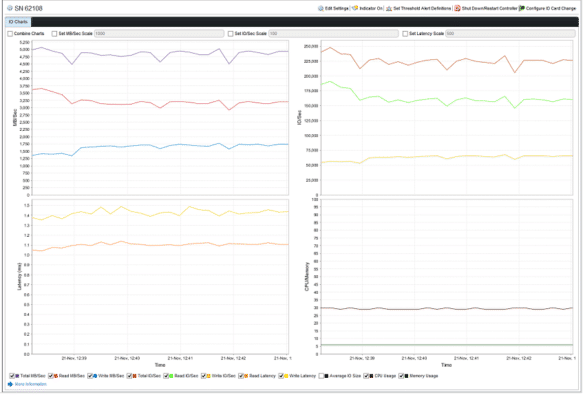This screenshot has width=585, height=395.
Task: Open Set Threshold Alert Definitions icon
Action: (389, 8)
